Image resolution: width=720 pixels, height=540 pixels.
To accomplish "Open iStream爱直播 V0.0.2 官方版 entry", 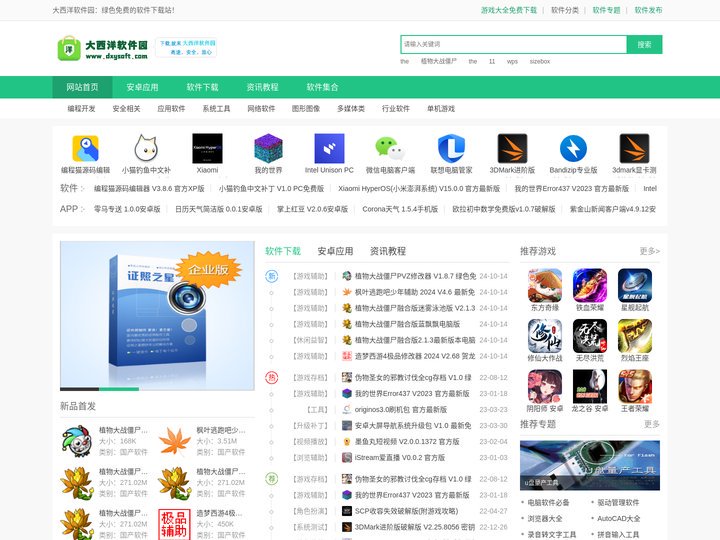I will (x=399, y=458).
